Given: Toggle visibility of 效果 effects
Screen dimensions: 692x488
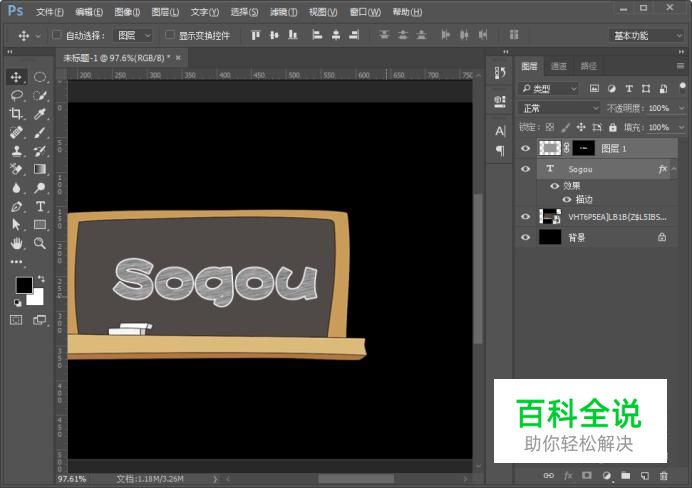Looking at the screenshot, I should tap(555, 186).
